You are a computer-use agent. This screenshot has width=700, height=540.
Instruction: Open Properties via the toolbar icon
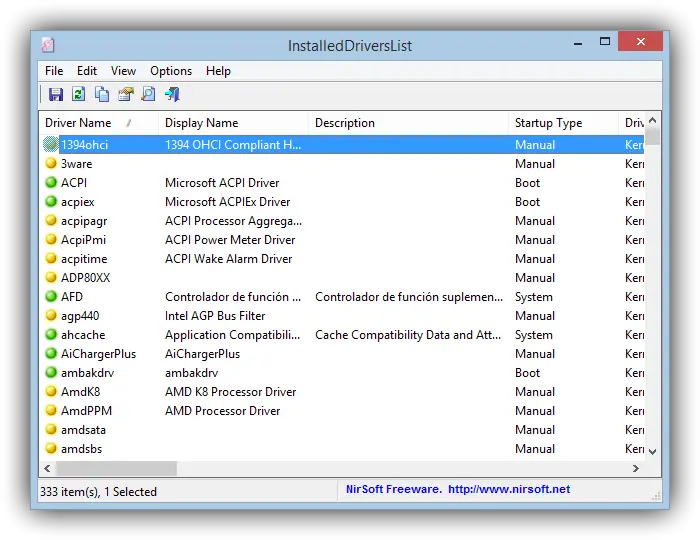tap(125, 94)
